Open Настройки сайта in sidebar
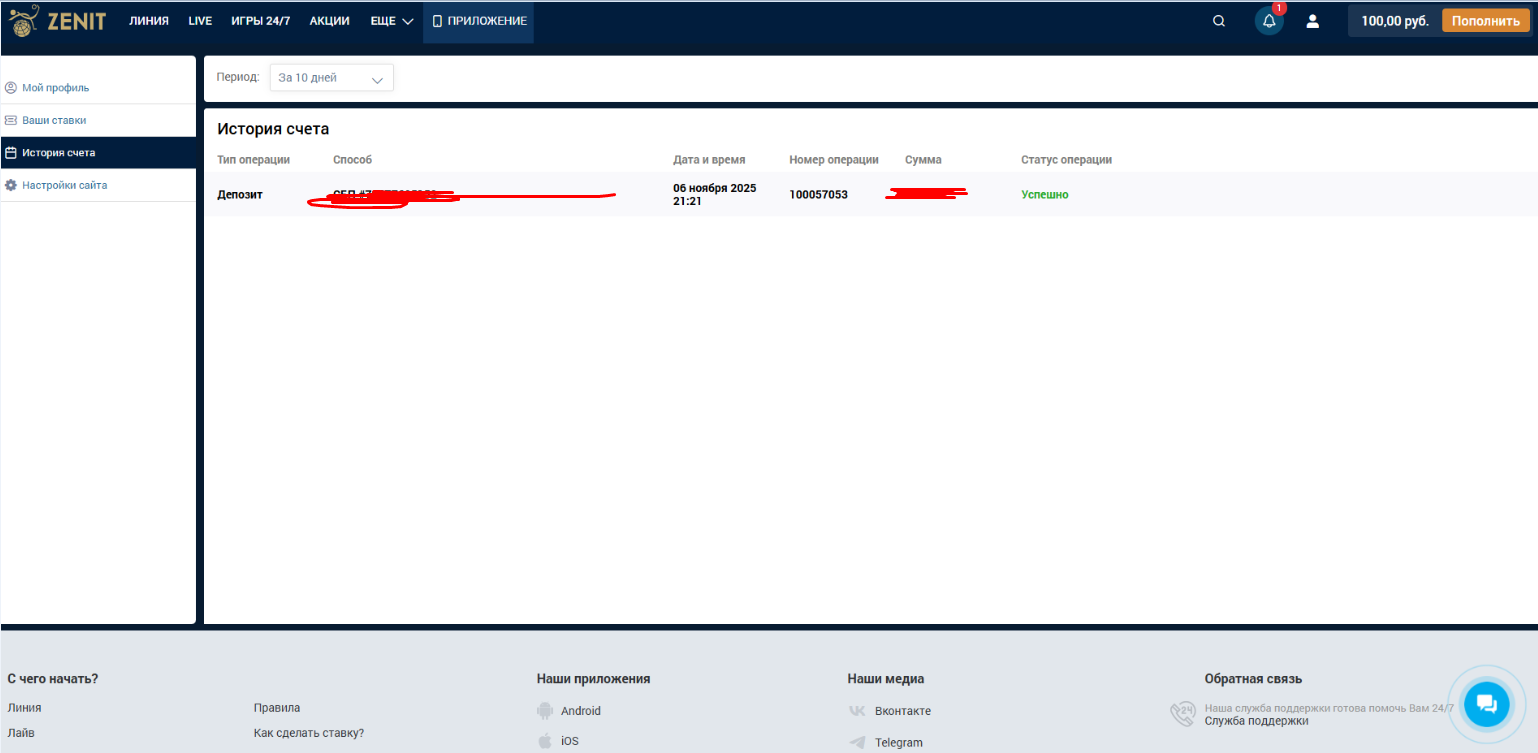1538x753 pixels. [64, 185]
